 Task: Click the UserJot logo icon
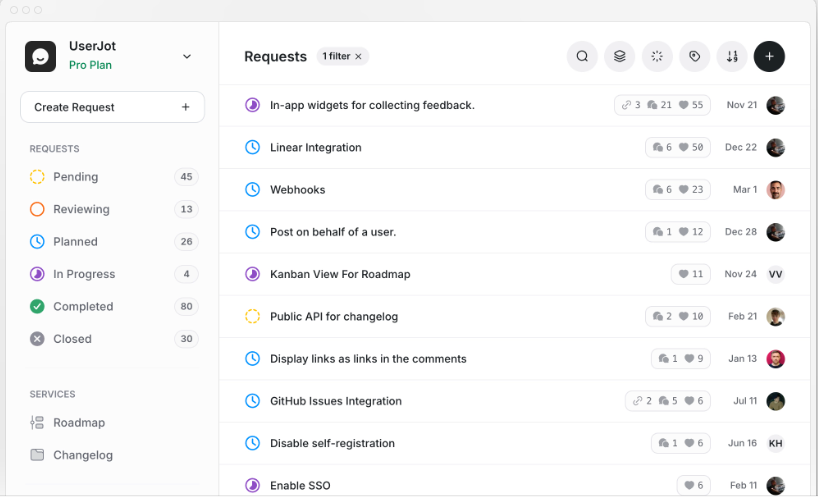tap(41, 57)
